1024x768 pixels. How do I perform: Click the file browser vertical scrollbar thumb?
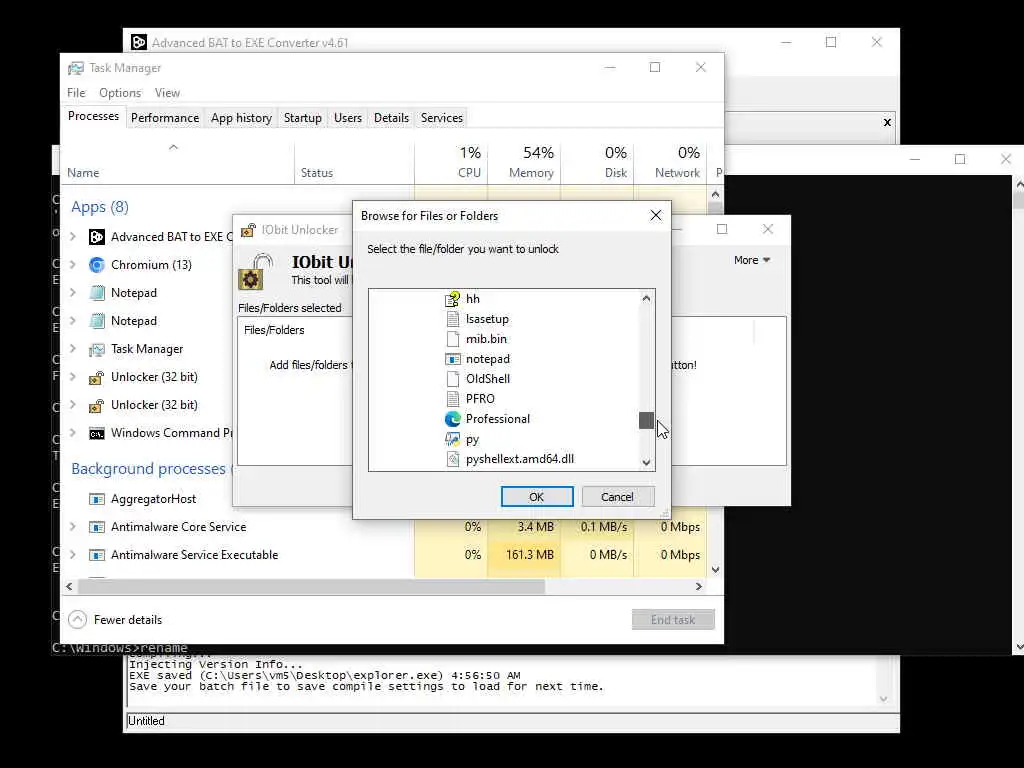click(x=647, y=421)
